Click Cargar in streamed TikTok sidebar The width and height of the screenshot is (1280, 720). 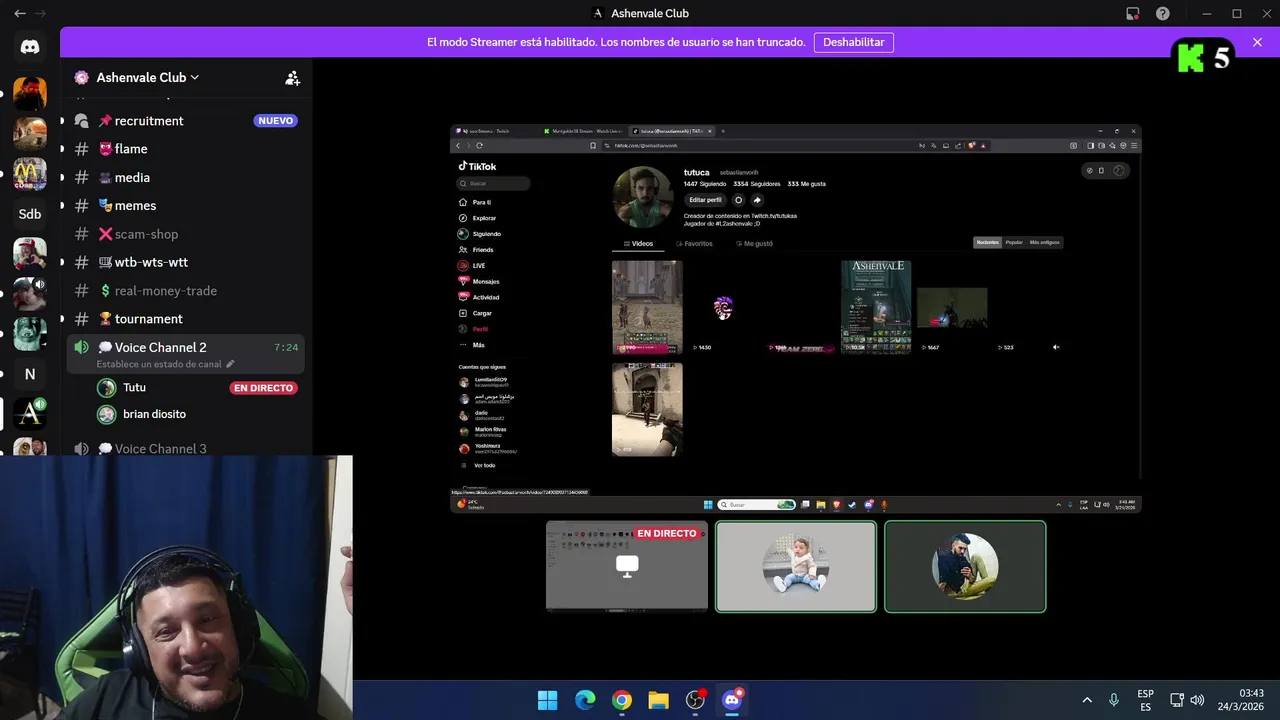[476, 313]
